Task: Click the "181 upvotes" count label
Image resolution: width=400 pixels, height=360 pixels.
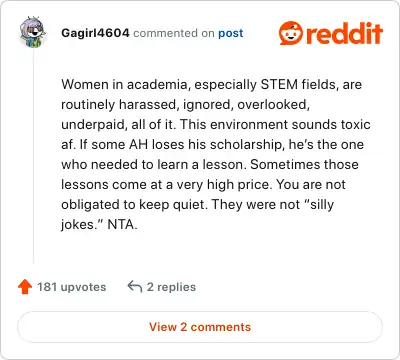Action: point(72,287)
